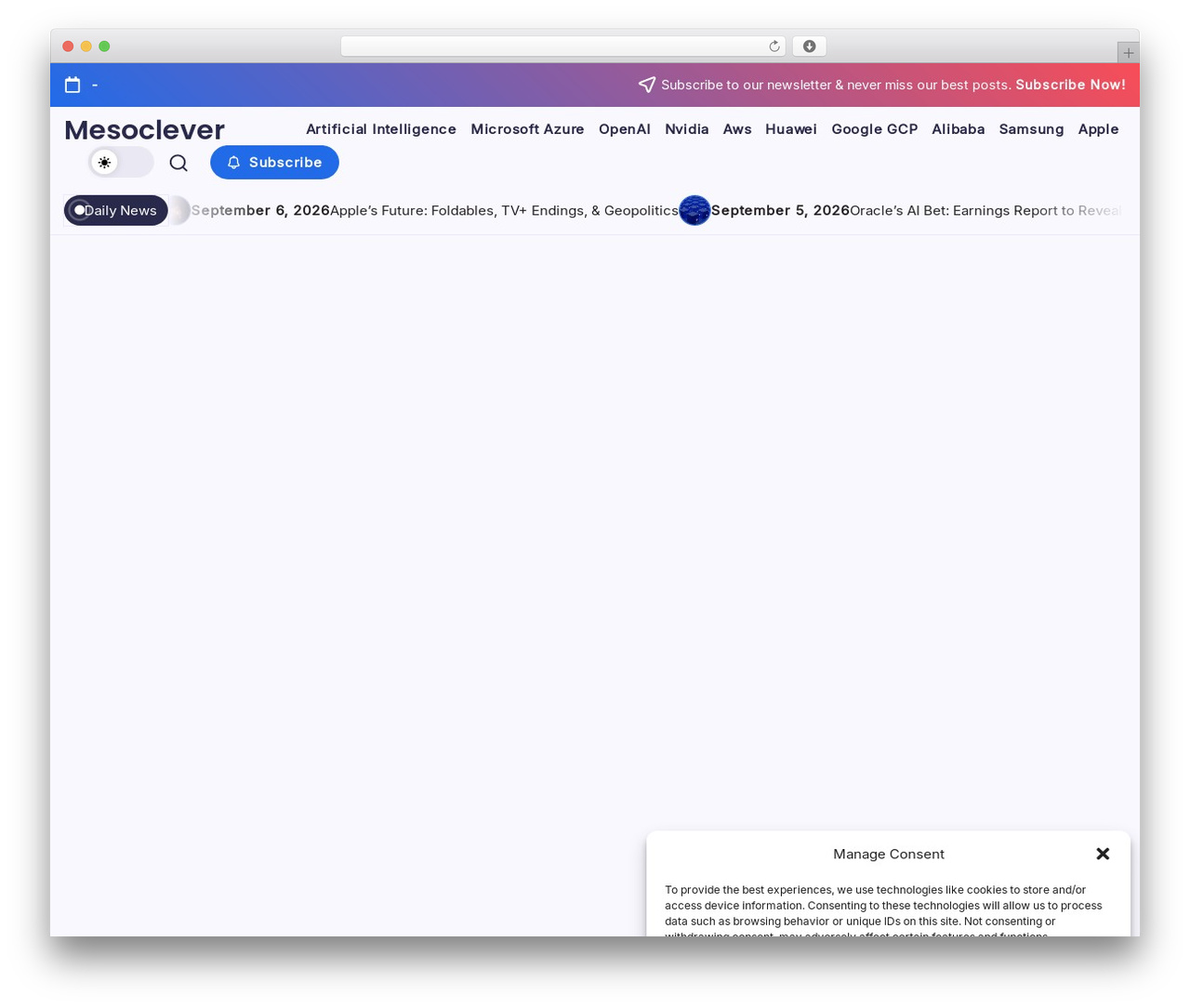Click the browser download icon
The height and width of the screenshot is (1008, 1190).
810,46
